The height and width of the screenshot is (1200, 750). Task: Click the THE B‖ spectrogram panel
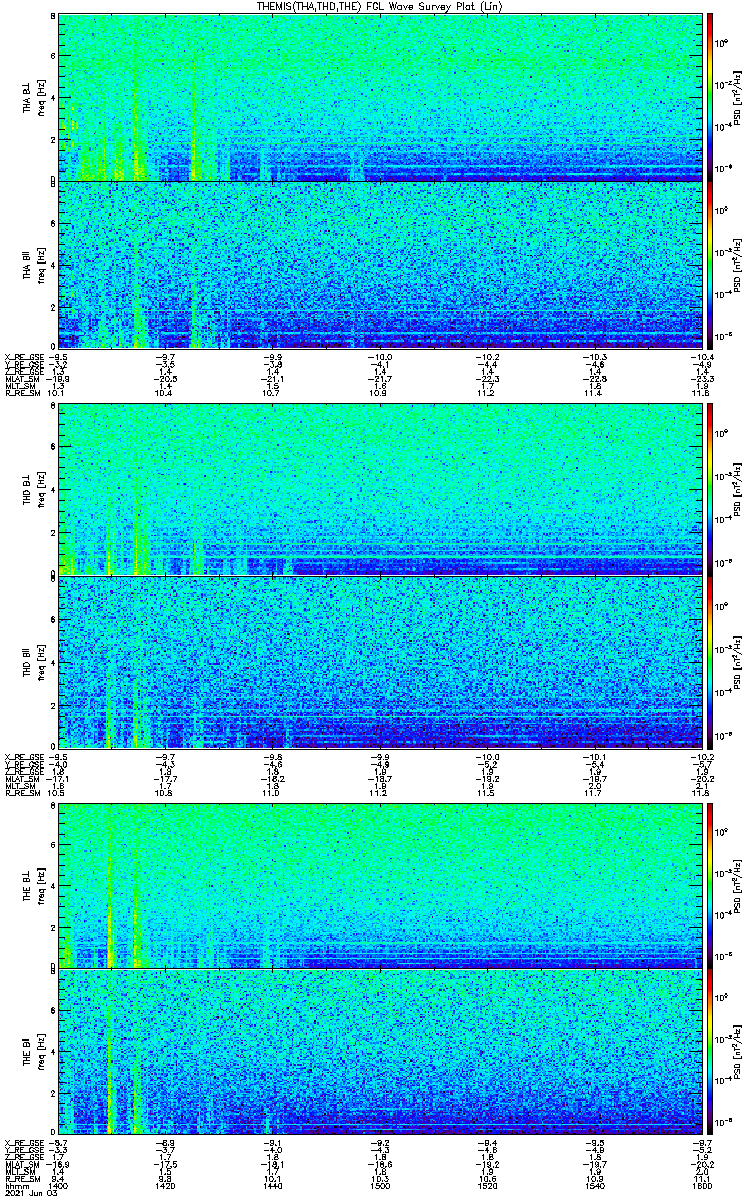(x=380, y=1053)
